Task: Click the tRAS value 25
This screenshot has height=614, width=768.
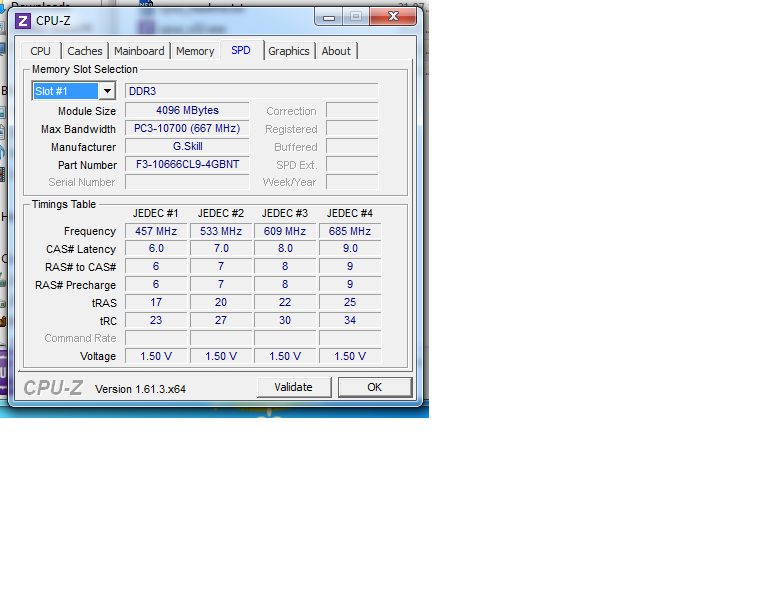Action: [x=350, y=303]
